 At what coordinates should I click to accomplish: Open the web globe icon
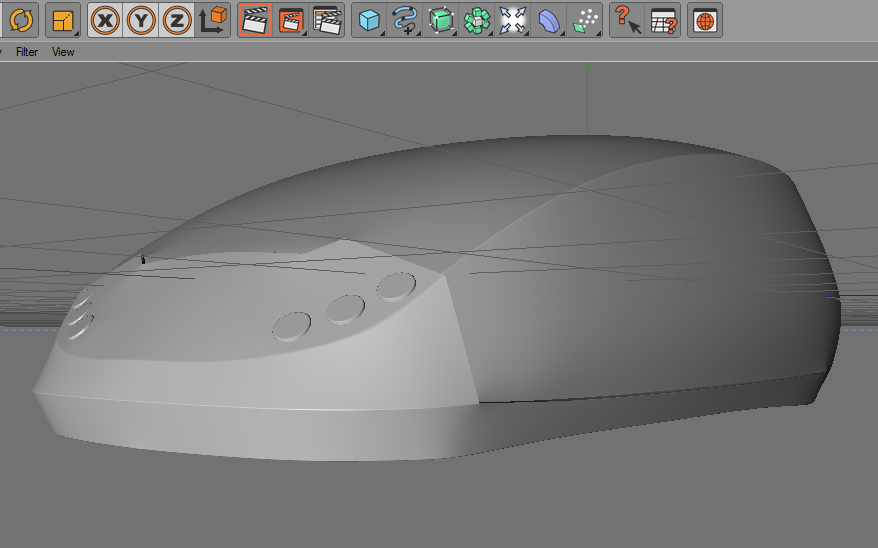click(x=705, y=20)
